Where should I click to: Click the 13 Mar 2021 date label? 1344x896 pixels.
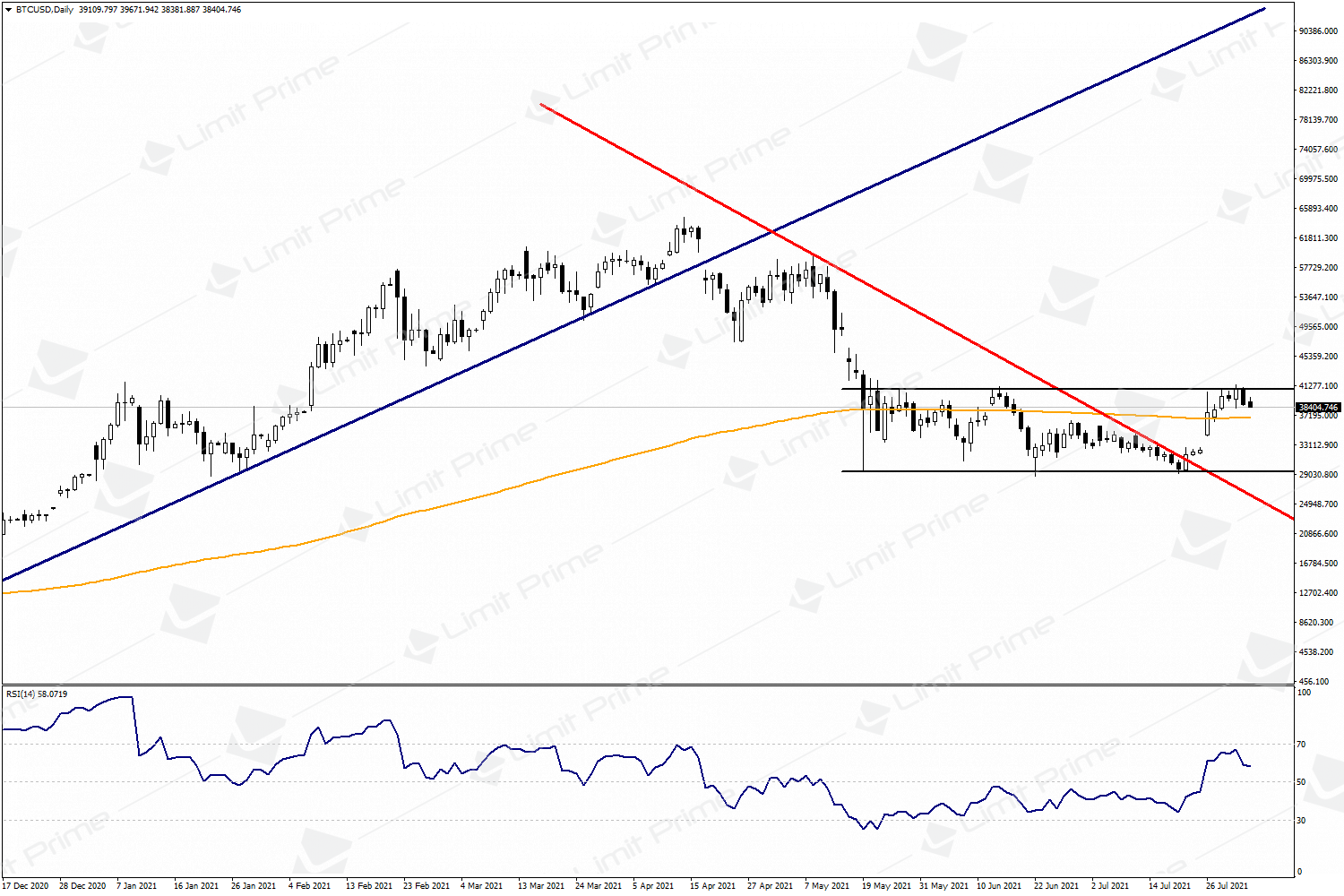(541, 886)
